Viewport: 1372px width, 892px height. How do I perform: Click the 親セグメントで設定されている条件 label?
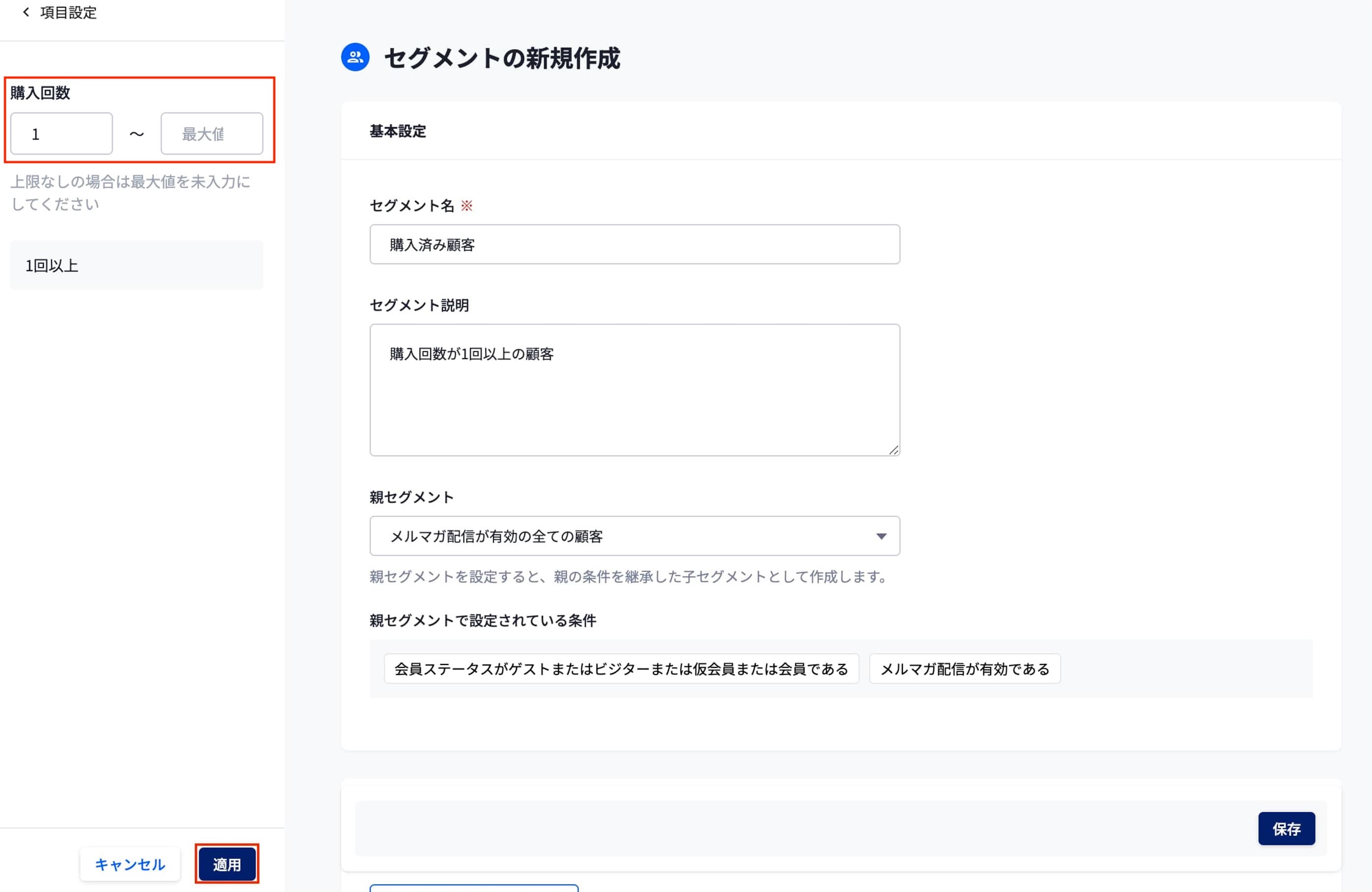click(483, 620)
